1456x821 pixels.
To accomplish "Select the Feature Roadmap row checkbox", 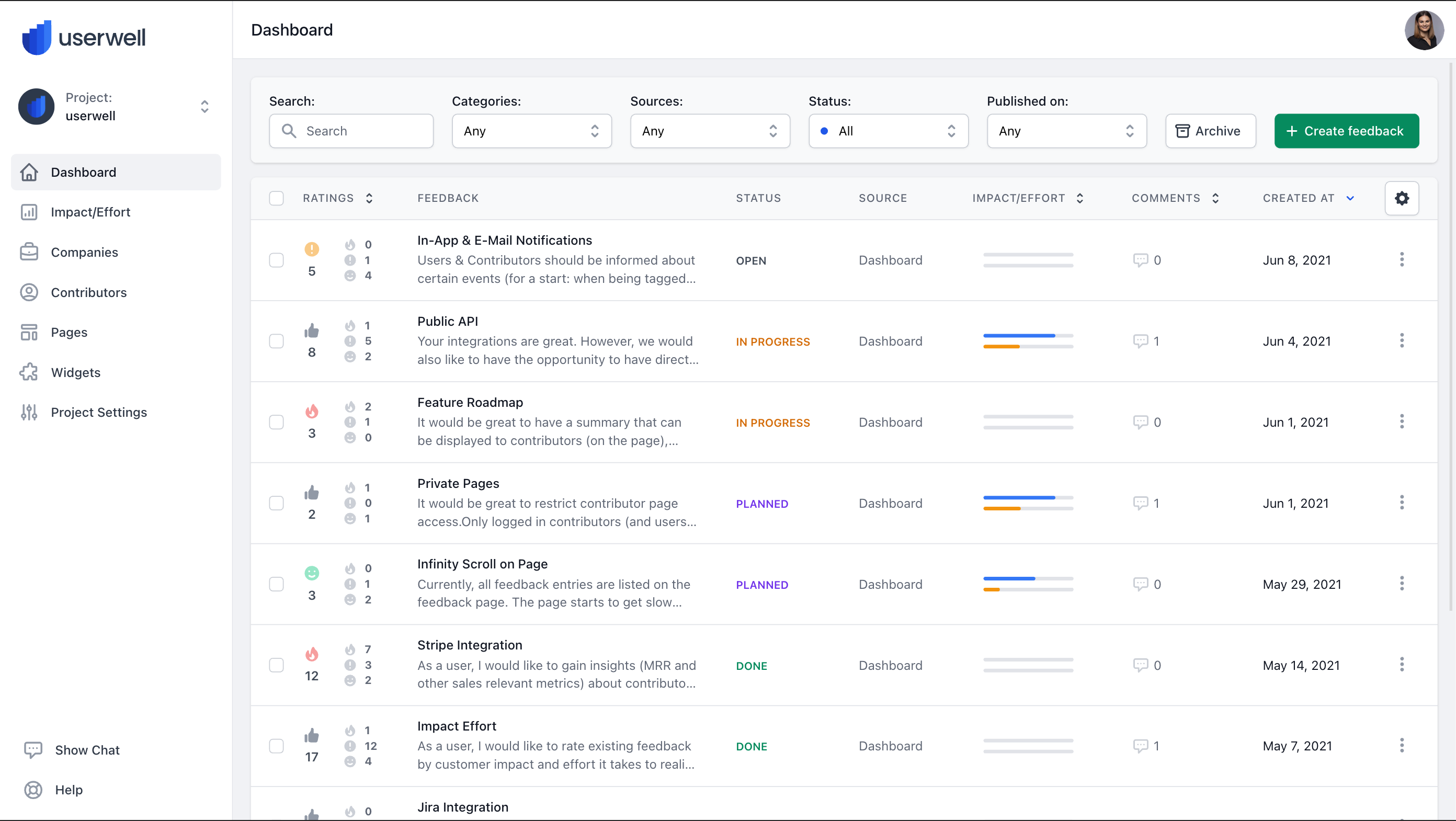I will point(276,422).
